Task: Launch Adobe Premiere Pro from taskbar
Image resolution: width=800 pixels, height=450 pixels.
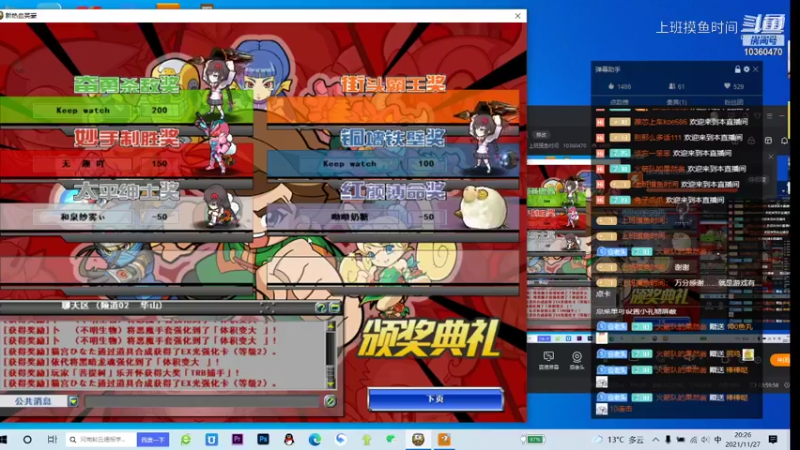Action: [237, 439]
